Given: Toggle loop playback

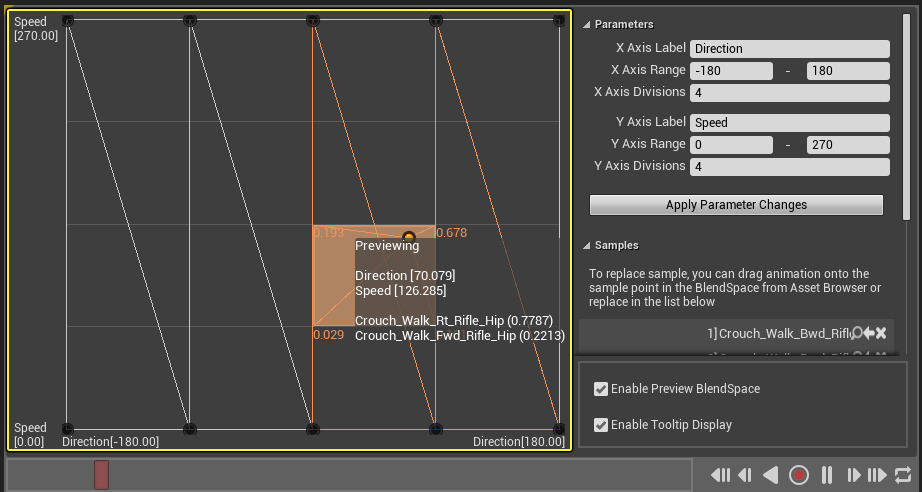Looking at the screenshot, I should [903, 475].
